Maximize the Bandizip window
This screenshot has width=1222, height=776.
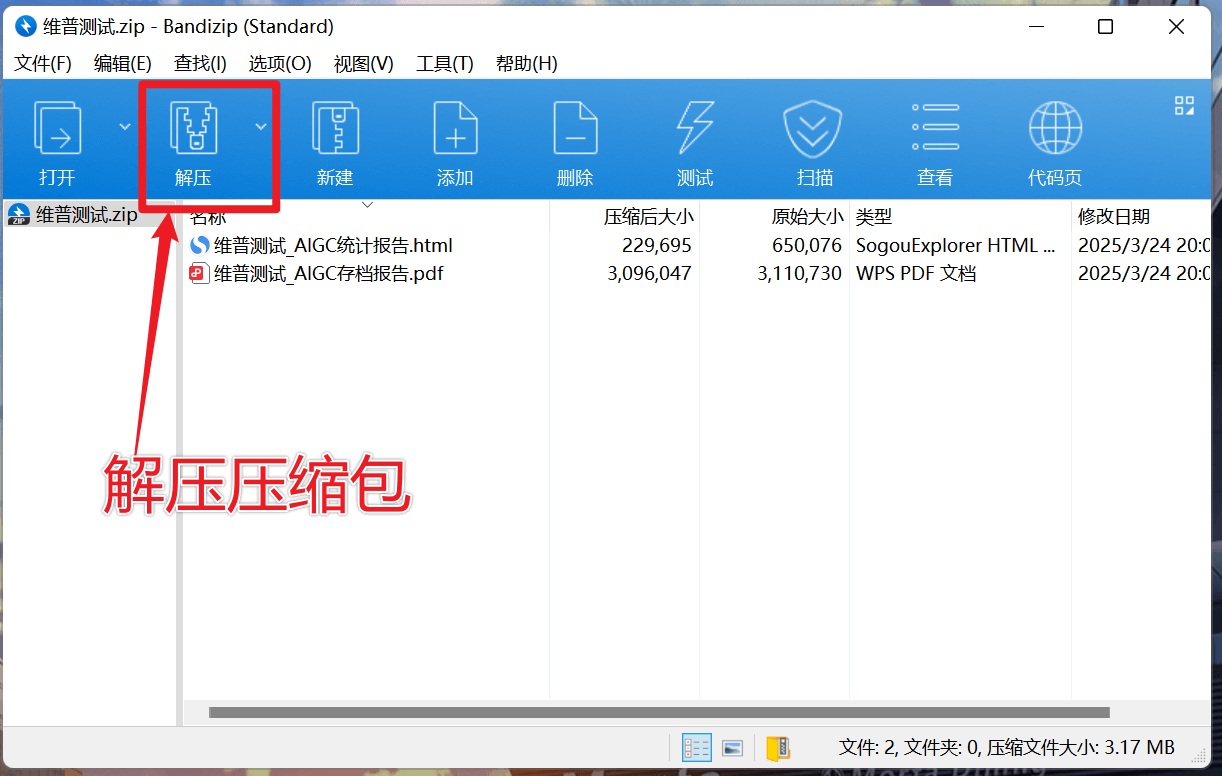coord(1105,27)
